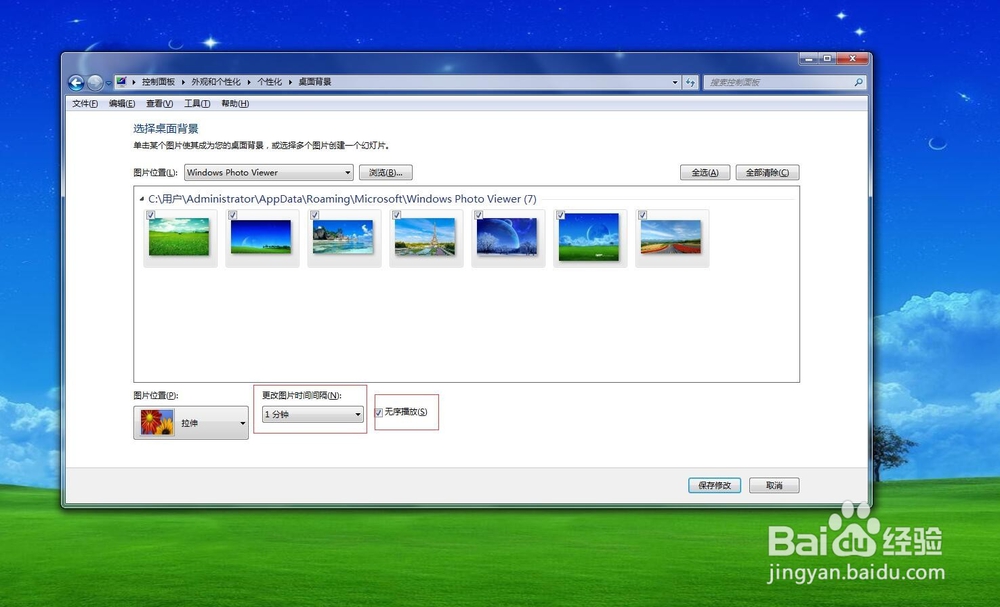Uncheck the tropical beach wallpaper checkbox
This screenshot has width=1000, height=607.
pyautogui.click(x=314, y=215)
